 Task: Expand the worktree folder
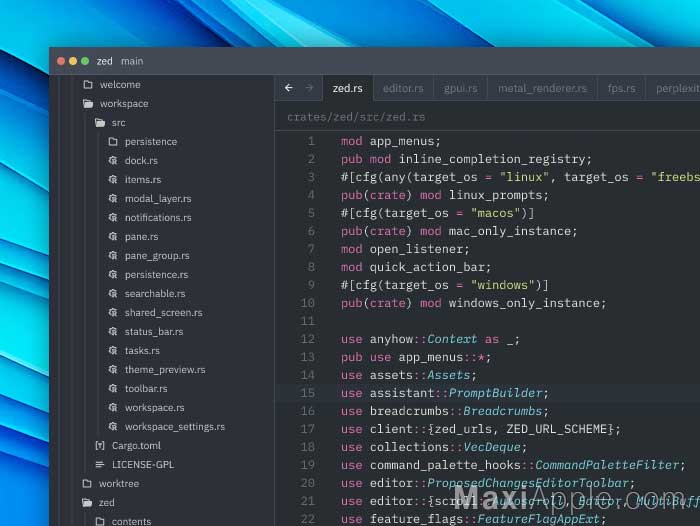click(88, 483)
